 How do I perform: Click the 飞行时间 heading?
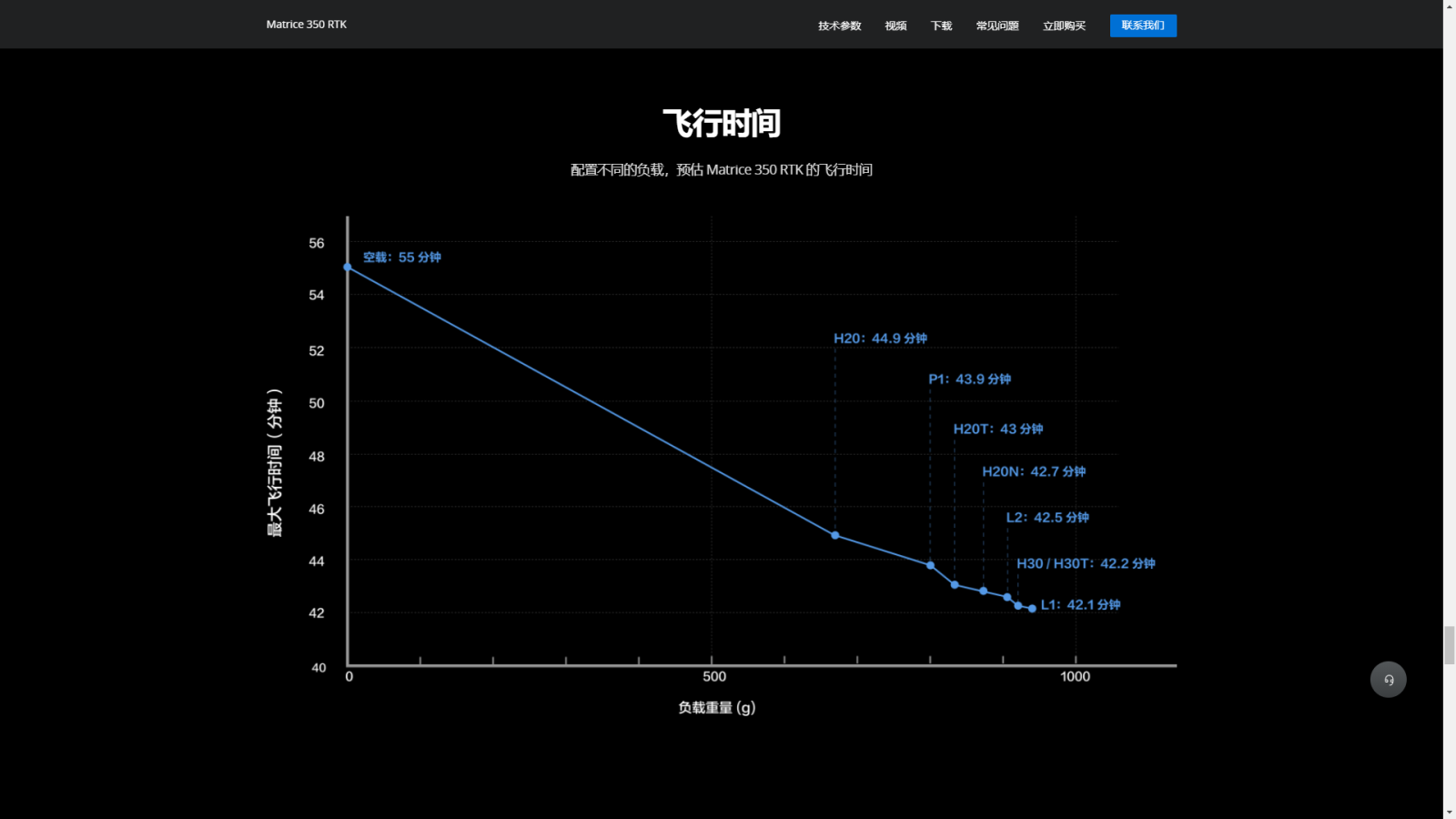tap(722, 123)
